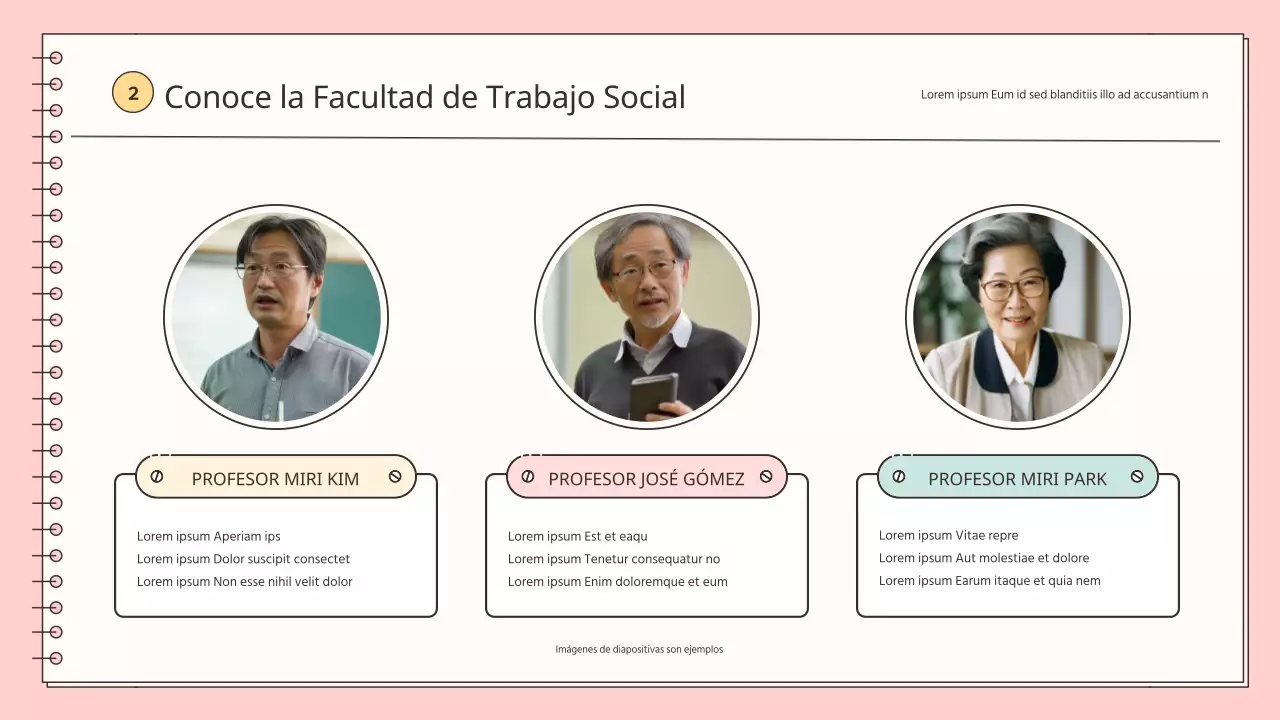Click the right screw icon on Profesor Miri Park label
The image size is (1280, 720).
1137,477
